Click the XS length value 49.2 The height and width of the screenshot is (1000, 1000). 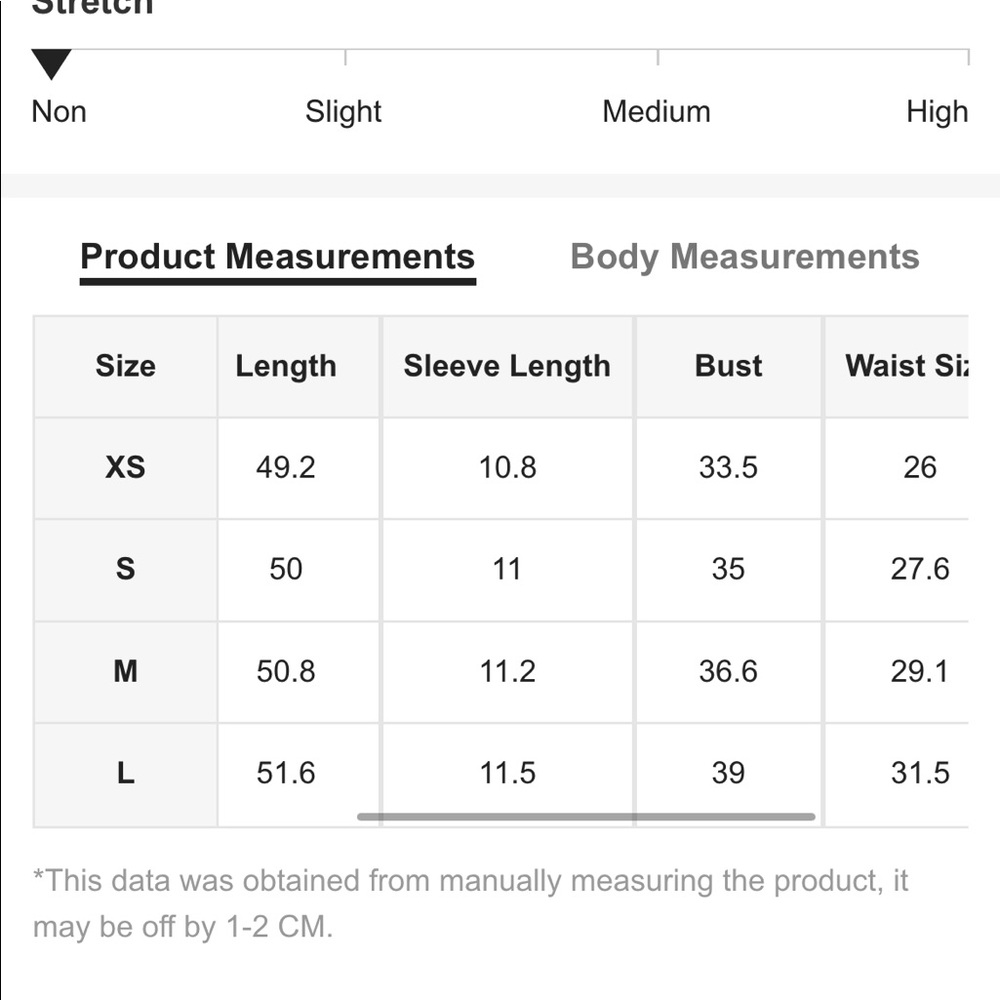(x=286, y=468)
